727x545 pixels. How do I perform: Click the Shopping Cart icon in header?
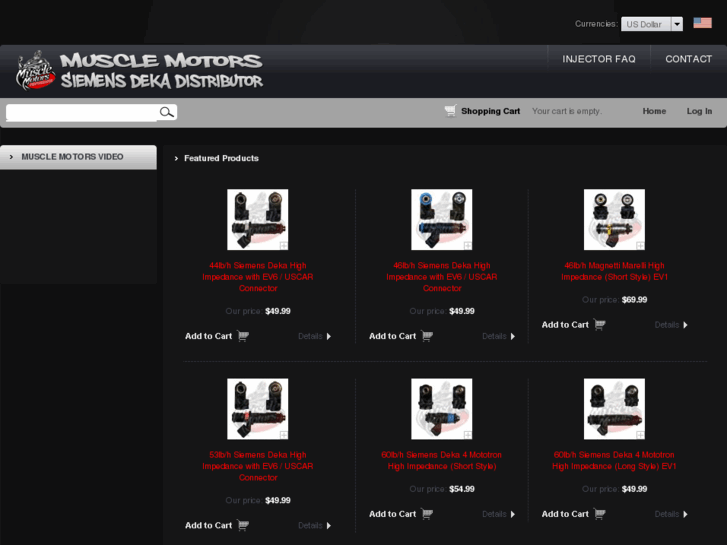pos(450,111)
